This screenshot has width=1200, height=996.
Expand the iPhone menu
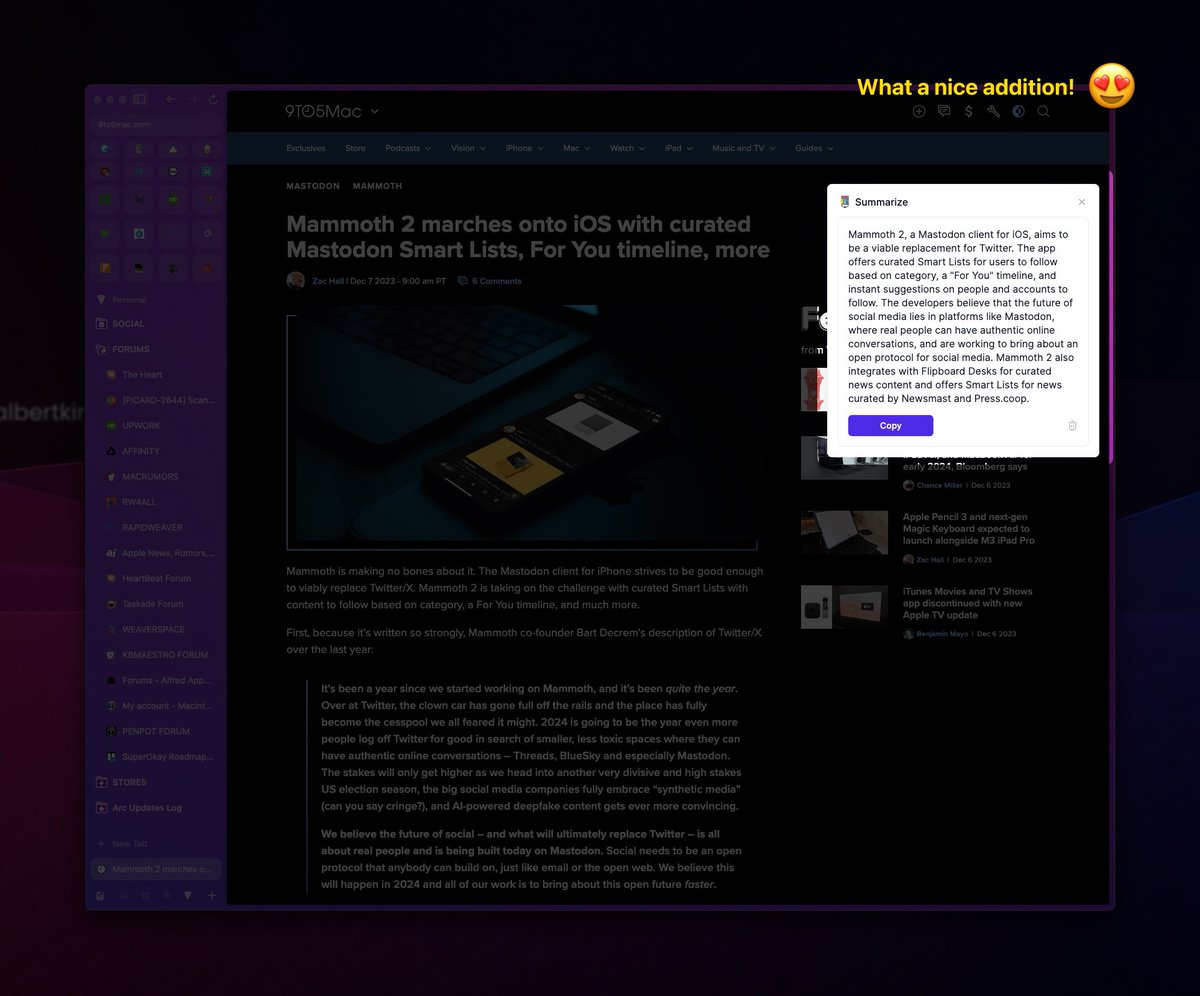pos(524,148)
